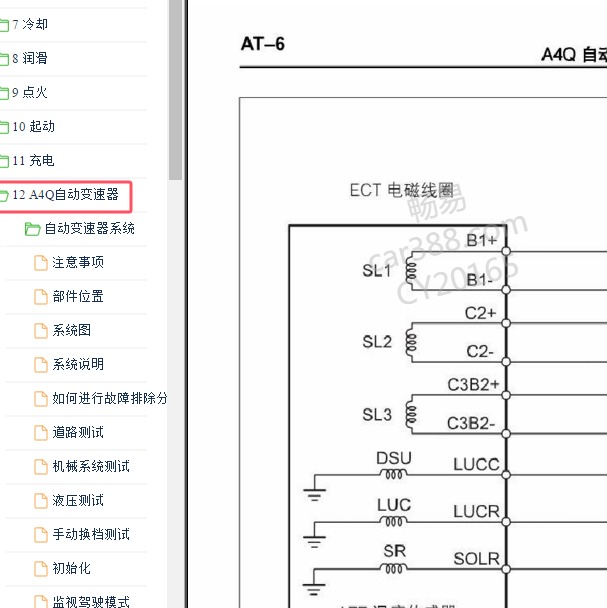Screen dimensions: 607x608
Task: Open the 系统说明 page
Action: pos(78,364)
